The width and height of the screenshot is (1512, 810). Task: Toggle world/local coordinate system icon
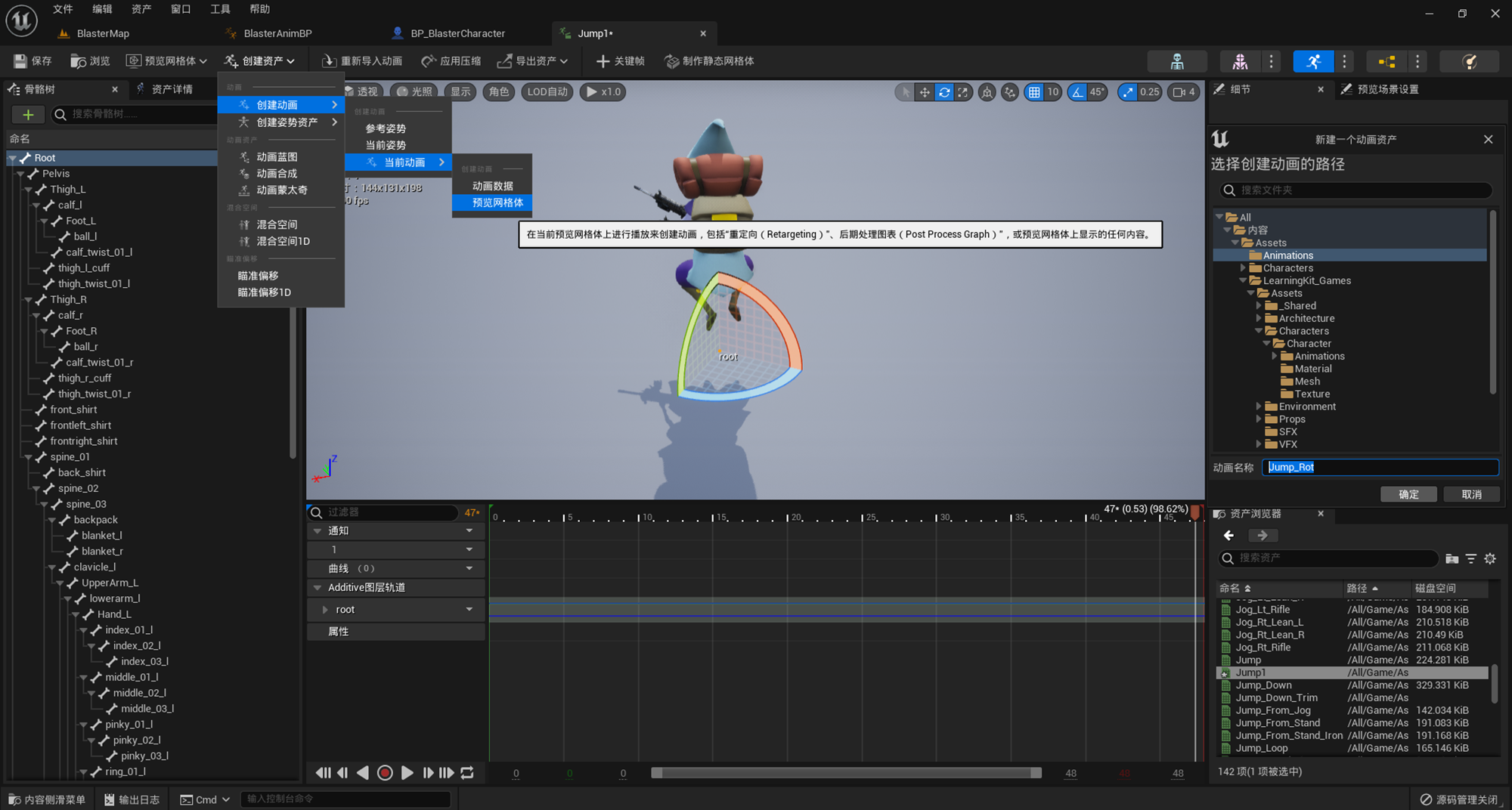tap(987, 92)
